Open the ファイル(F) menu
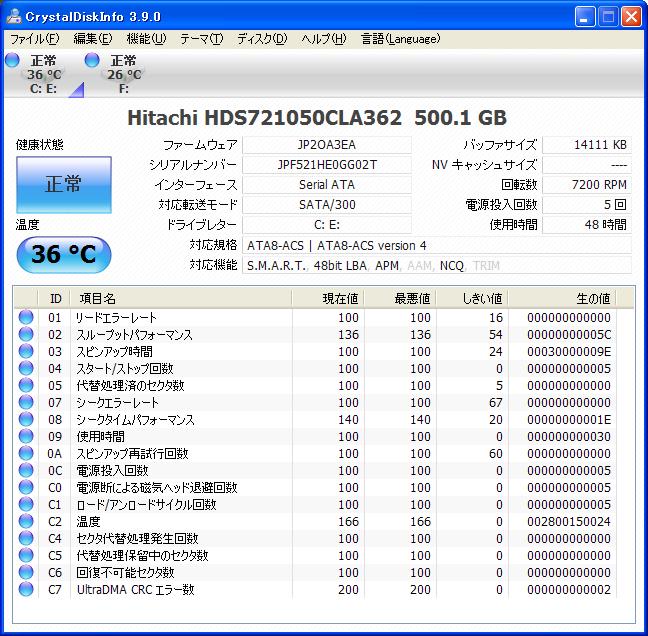The height and width of the screenshot is (636, 648). pyautogui.click(x=35, y=39)
